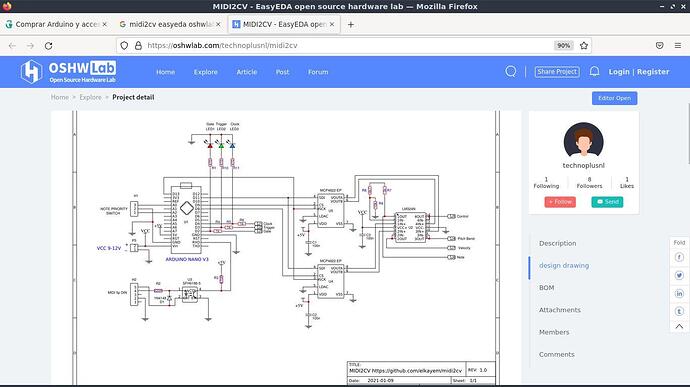Close the Comprar Arduino tab
This screenshot has width=690, height=387.
coord(105,24)
